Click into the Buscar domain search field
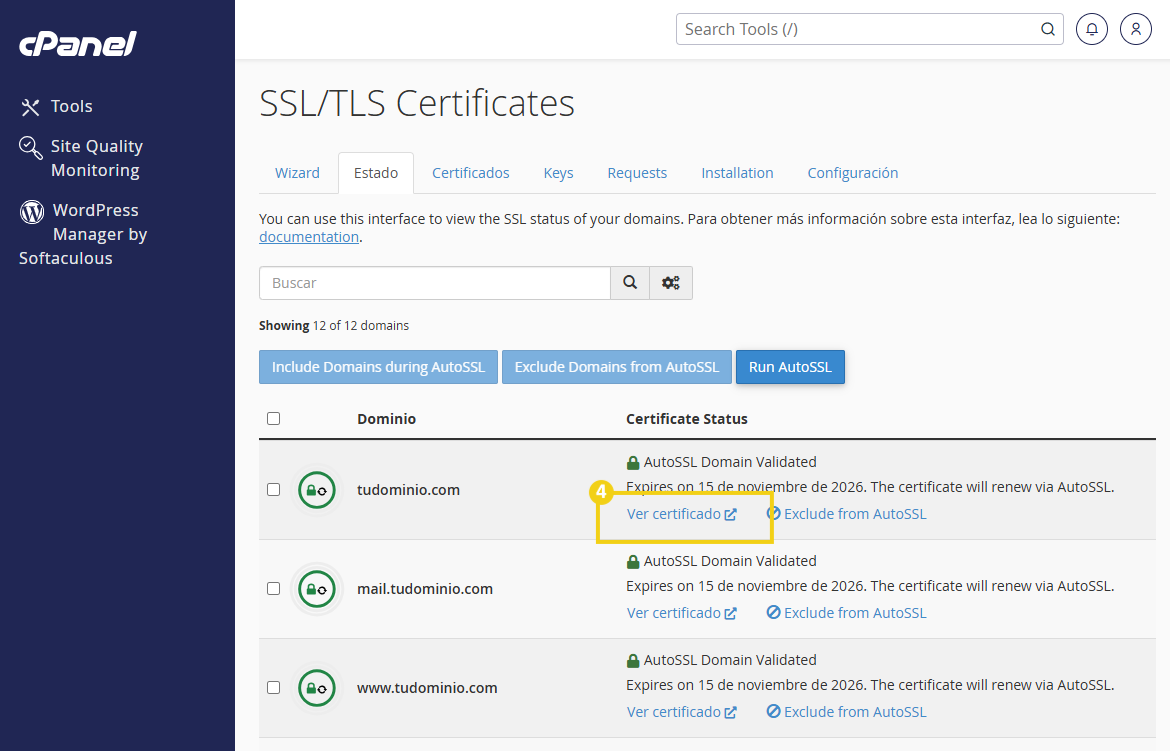1170x751 pixels. tap(435, 283)
